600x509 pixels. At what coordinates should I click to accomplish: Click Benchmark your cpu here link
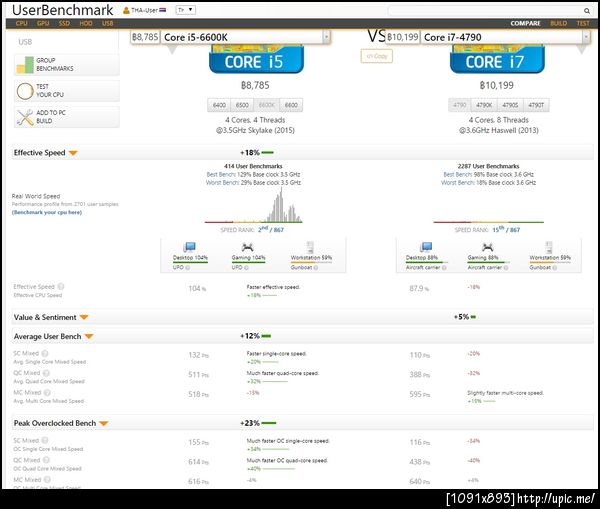[x=47, y=212]
